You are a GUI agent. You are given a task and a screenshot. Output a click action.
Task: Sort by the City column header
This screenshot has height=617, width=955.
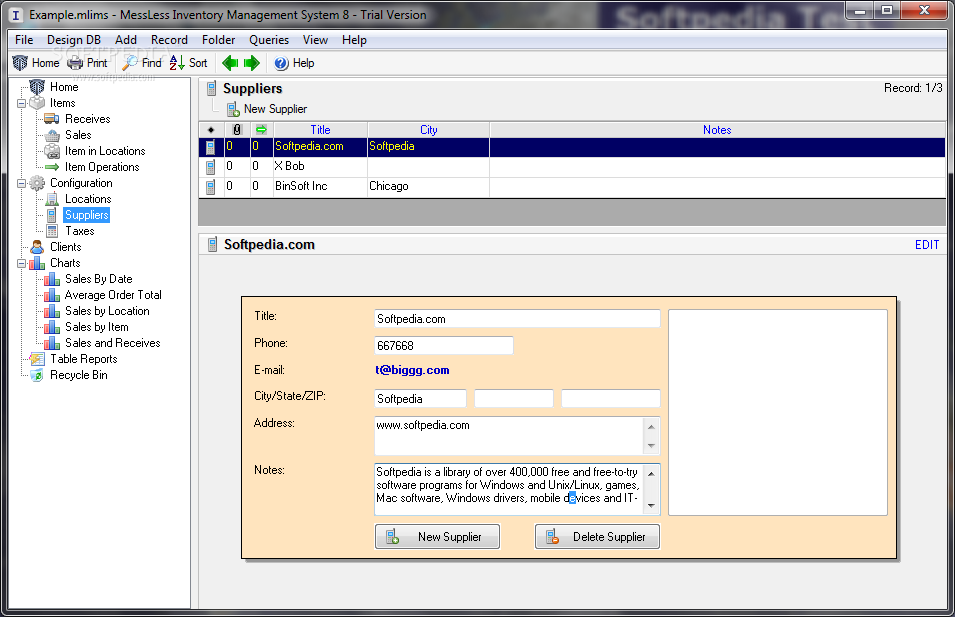[x=429, y=130]
